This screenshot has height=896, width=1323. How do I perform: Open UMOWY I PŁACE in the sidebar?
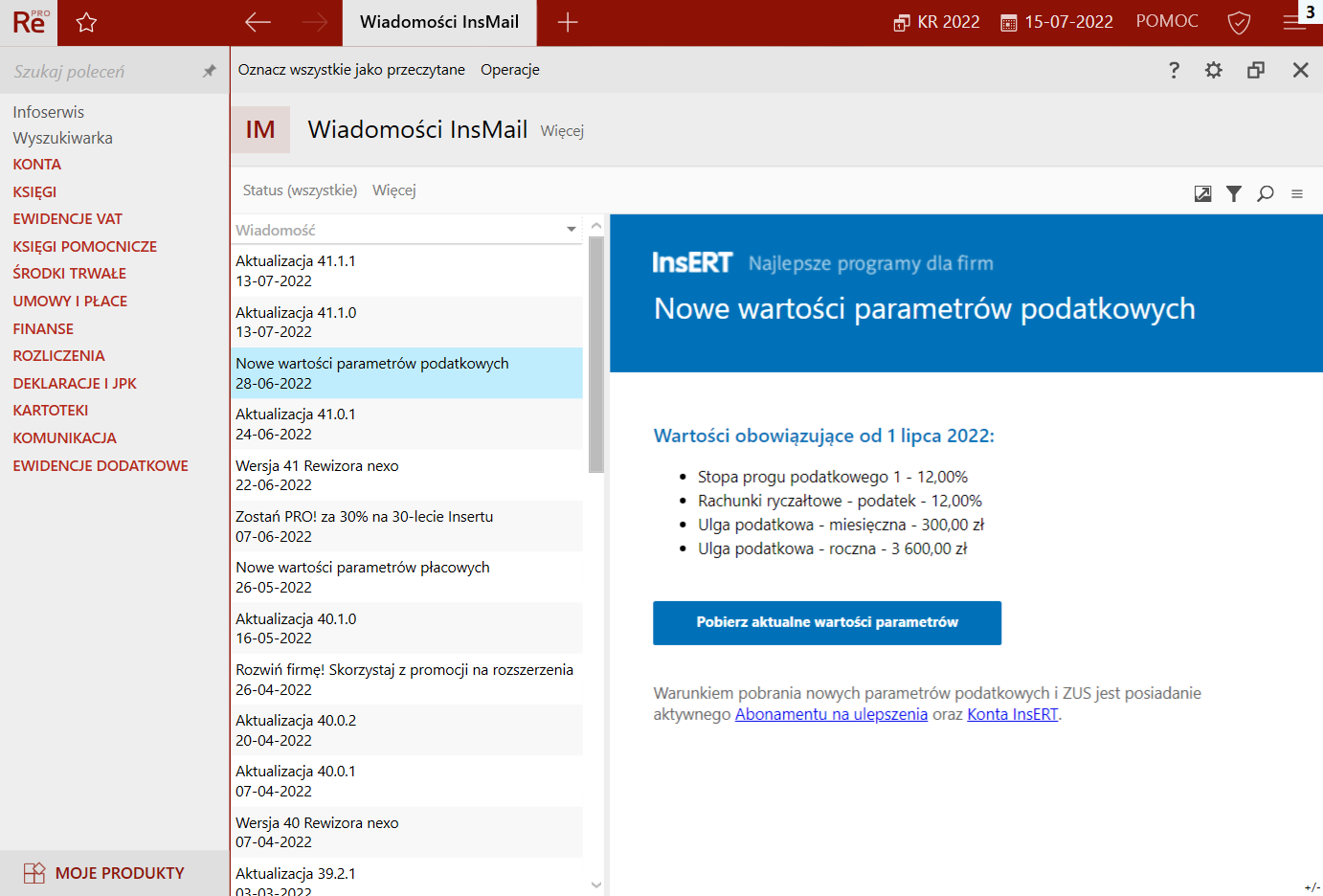[x=70, y=302]
